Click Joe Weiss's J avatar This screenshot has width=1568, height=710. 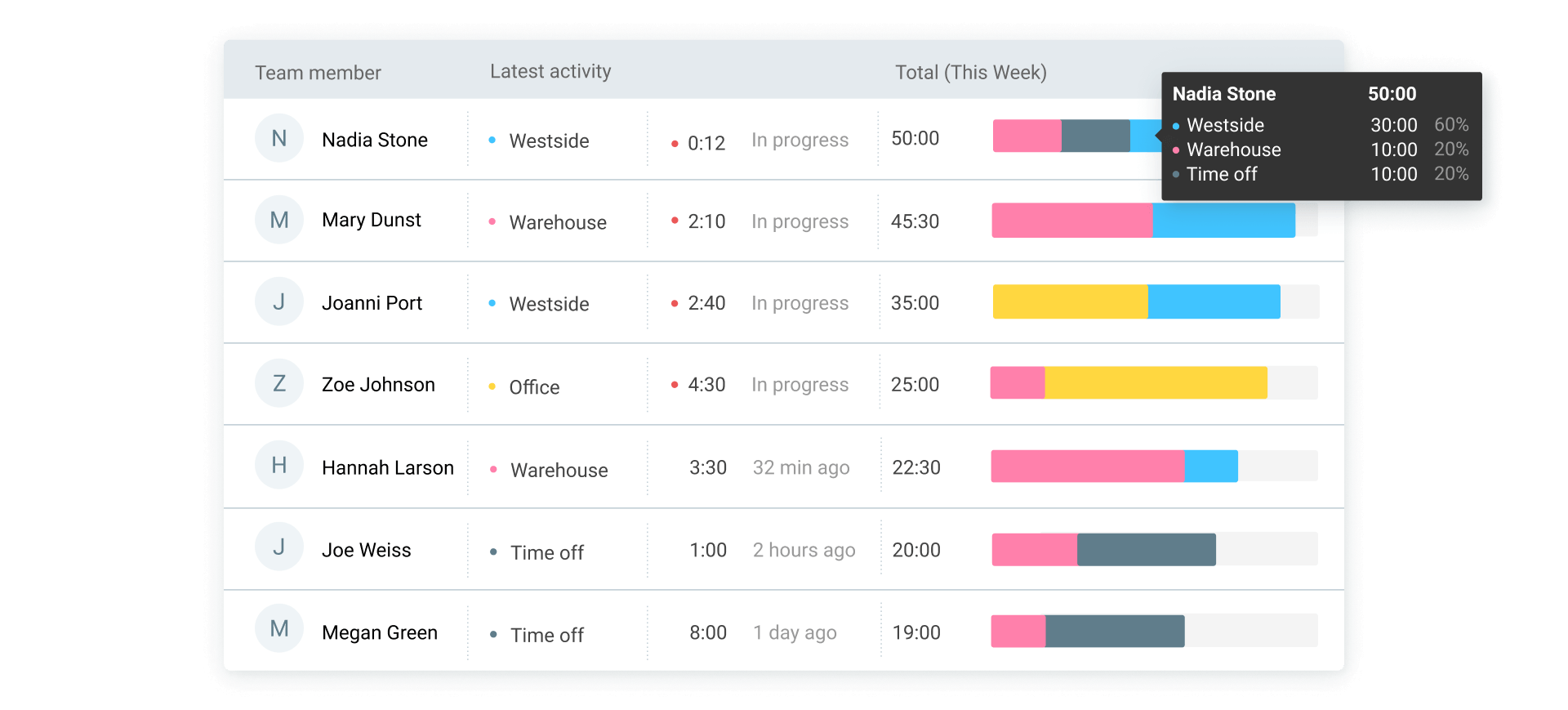click(x=279, y=547)
